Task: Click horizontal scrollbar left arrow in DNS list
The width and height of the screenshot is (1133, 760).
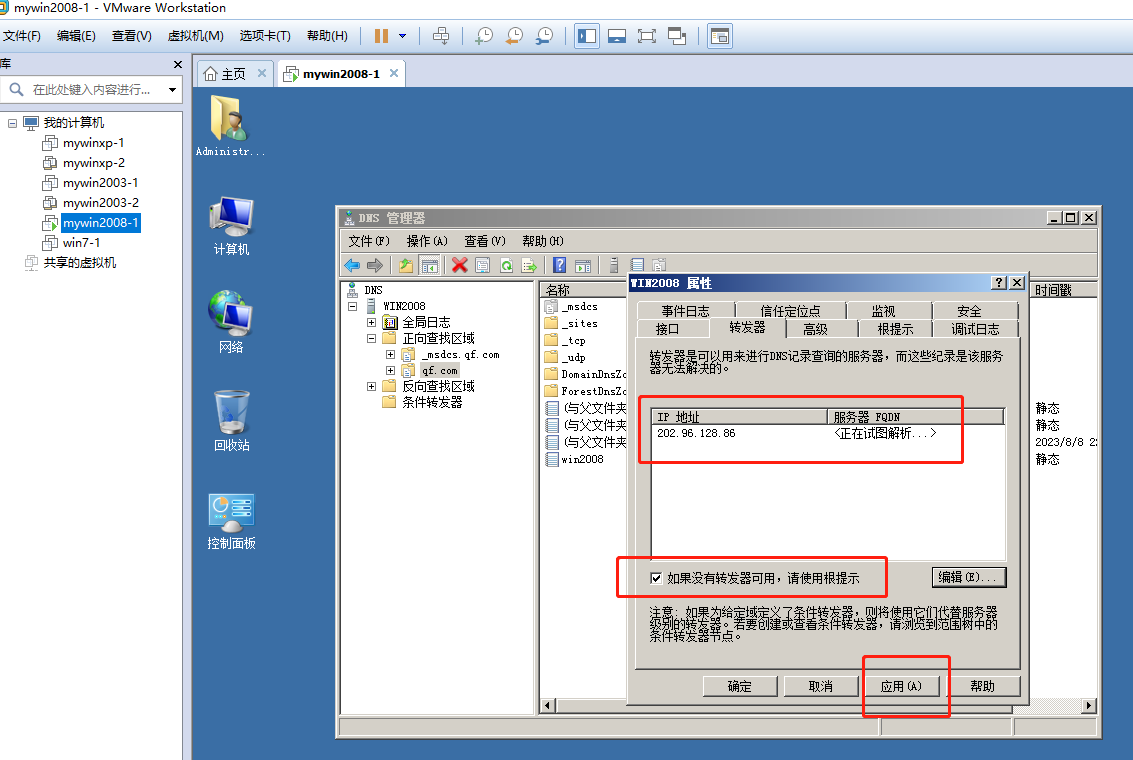Action: tap(547, 706)
